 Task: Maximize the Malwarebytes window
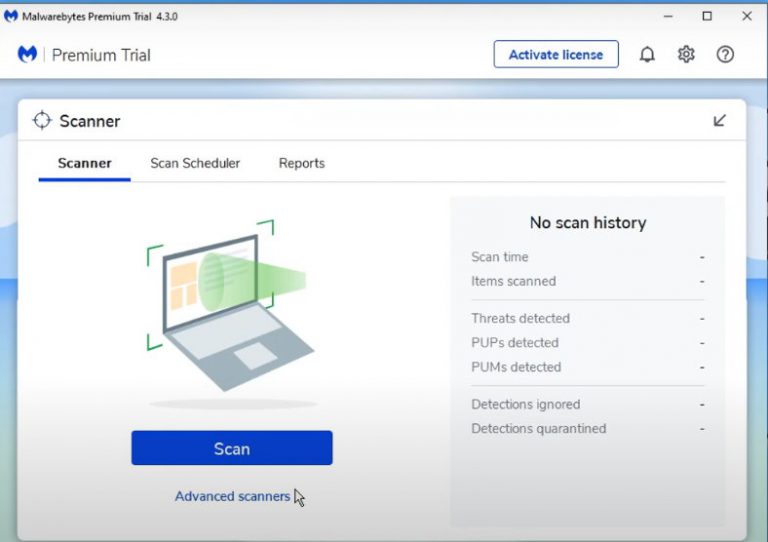click(x=707, y=16)
